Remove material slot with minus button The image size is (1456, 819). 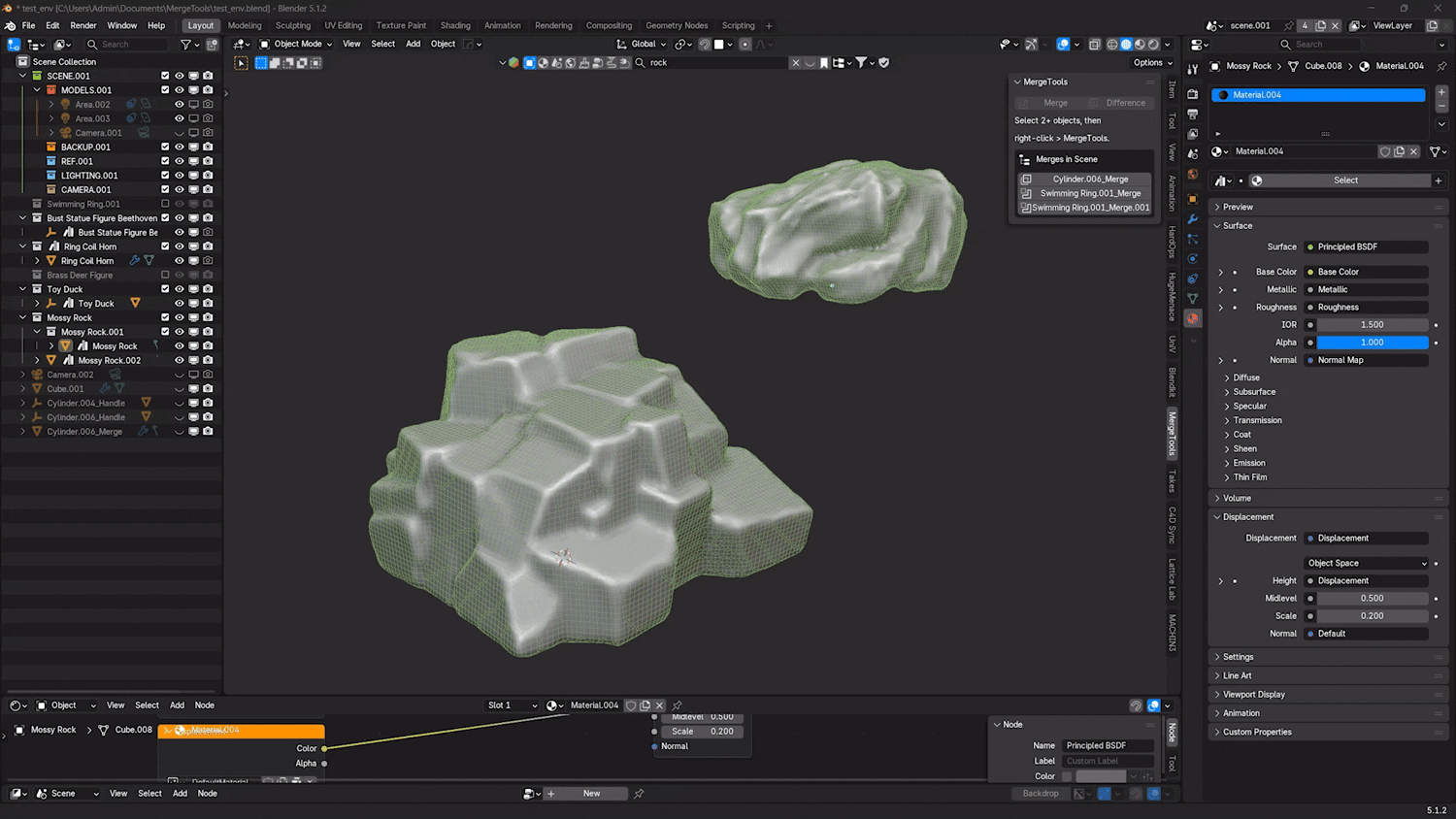pos(1441,105)
